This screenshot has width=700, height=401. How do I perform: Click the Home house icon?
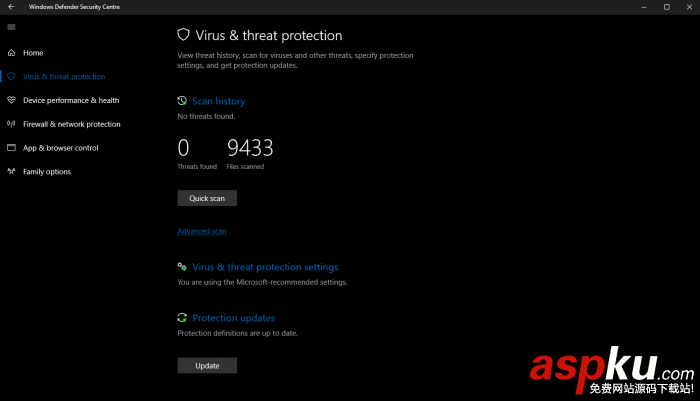coord(11,52)
